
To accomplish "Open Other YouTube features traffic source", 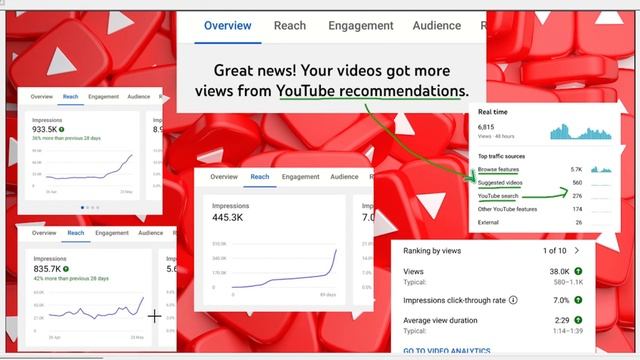I will tap(507, 209).
